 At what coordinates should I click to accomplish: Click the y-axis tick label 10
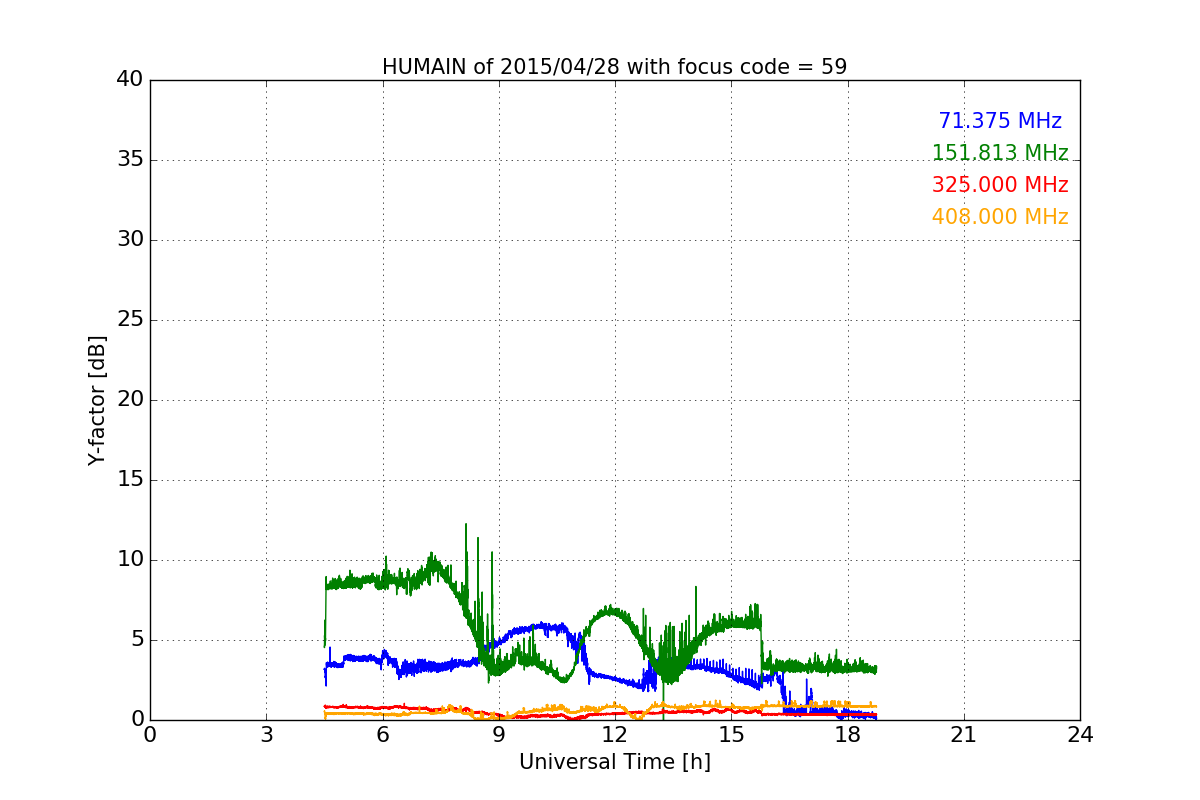[130, 560]
